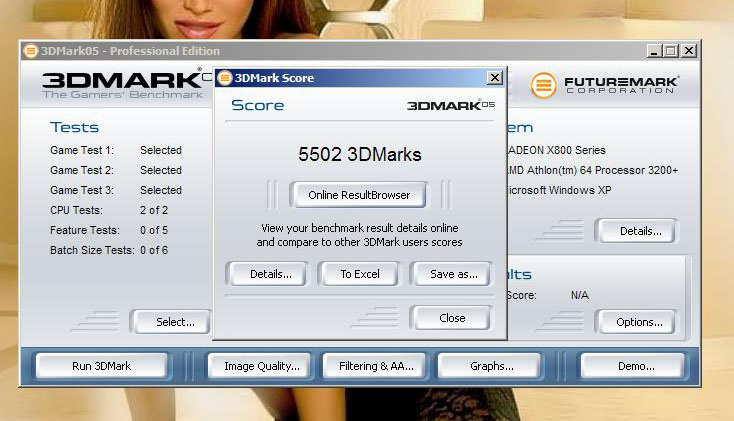
Task: Click the Run 3DMark button
Action: (x=102, y=366)
